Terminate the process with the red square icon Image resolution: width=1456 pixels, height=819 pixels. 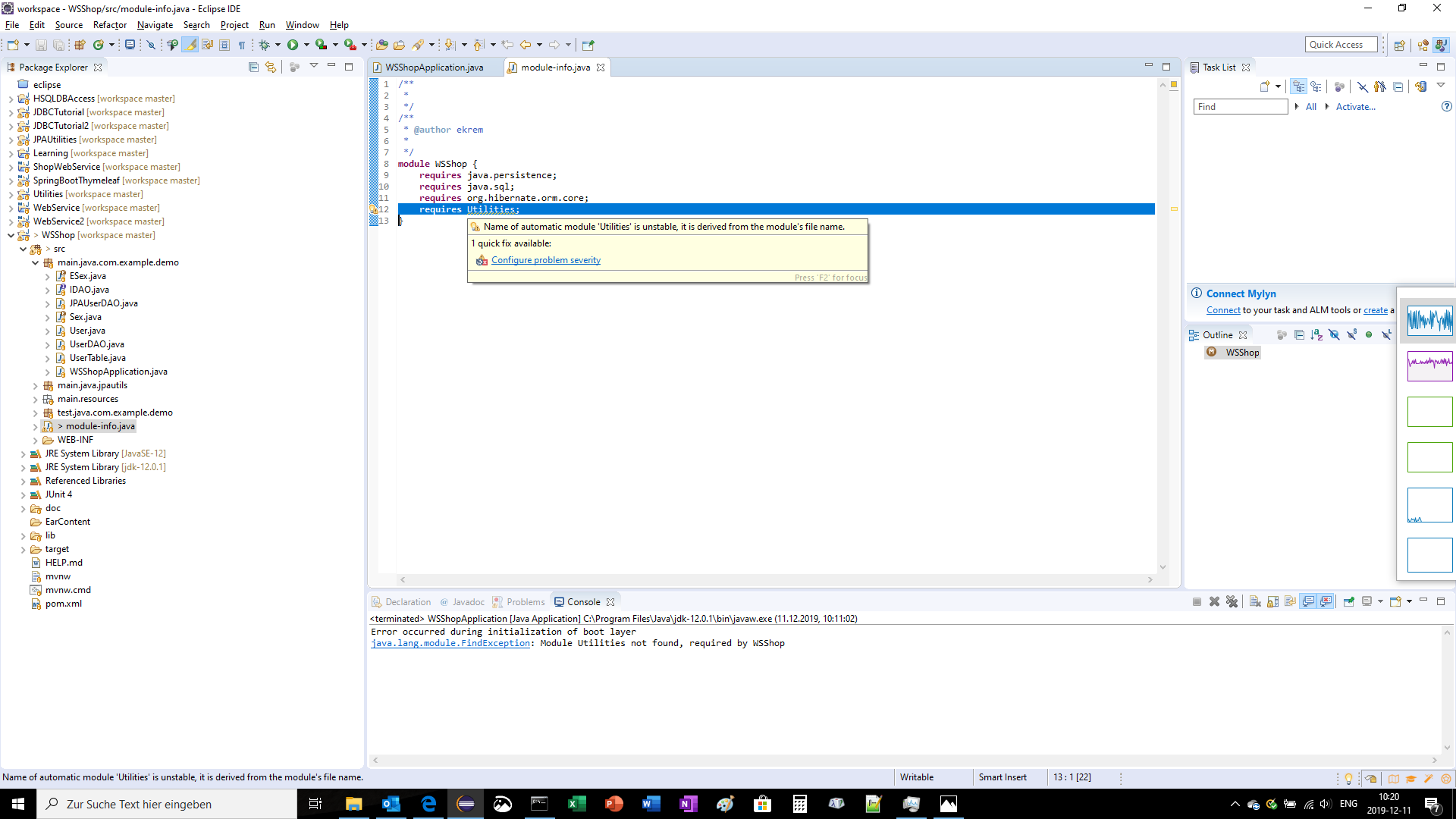point(1197,601)
